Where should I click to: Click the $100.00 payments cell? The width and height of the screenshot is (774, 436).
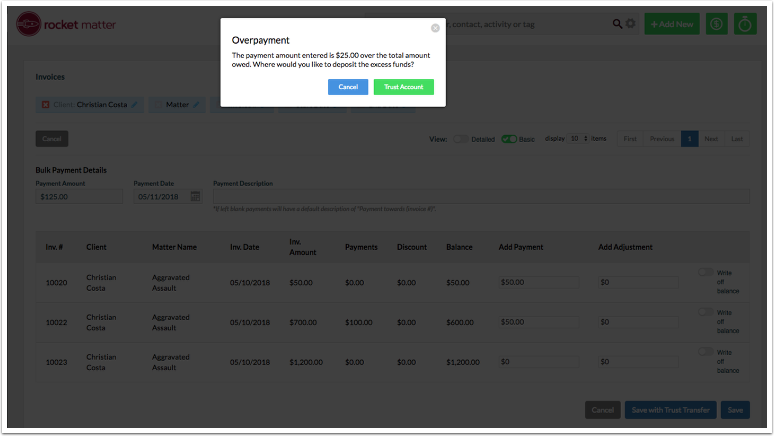click(x=358, y=322)
